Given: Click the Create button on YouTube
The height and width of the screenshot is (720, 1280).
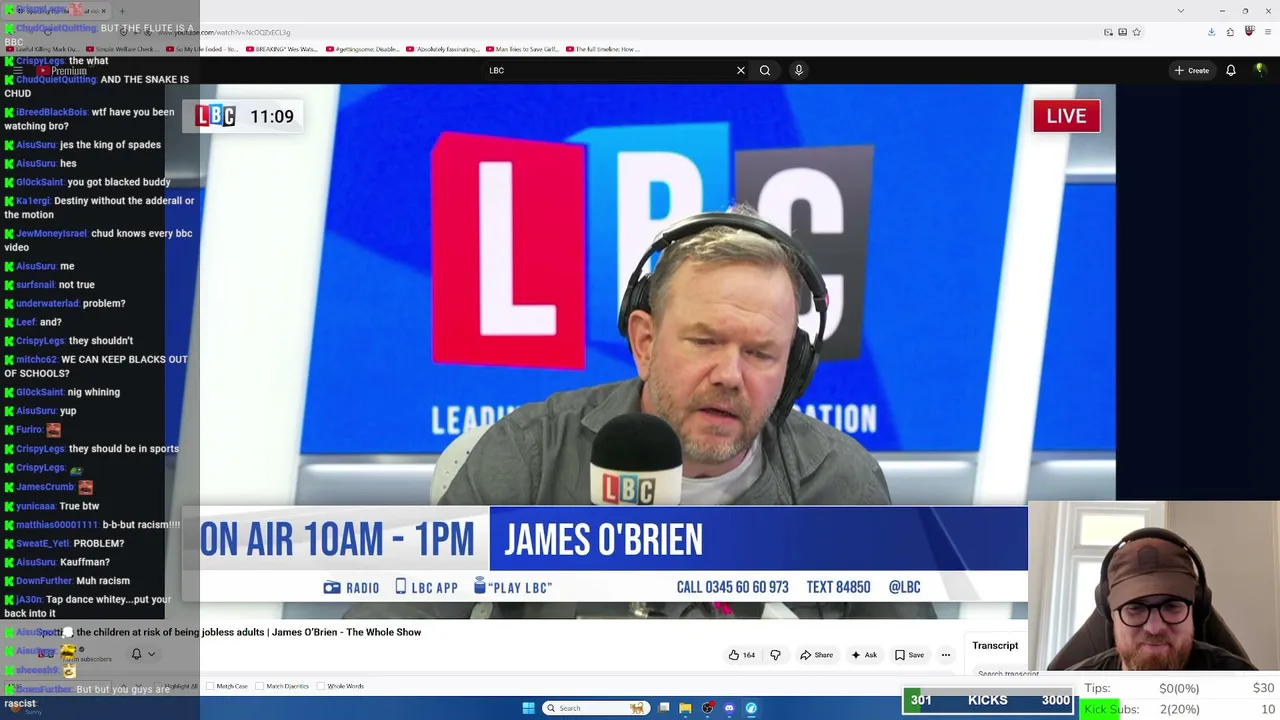Looking at the screenshot, I should tap(1192, 70).
